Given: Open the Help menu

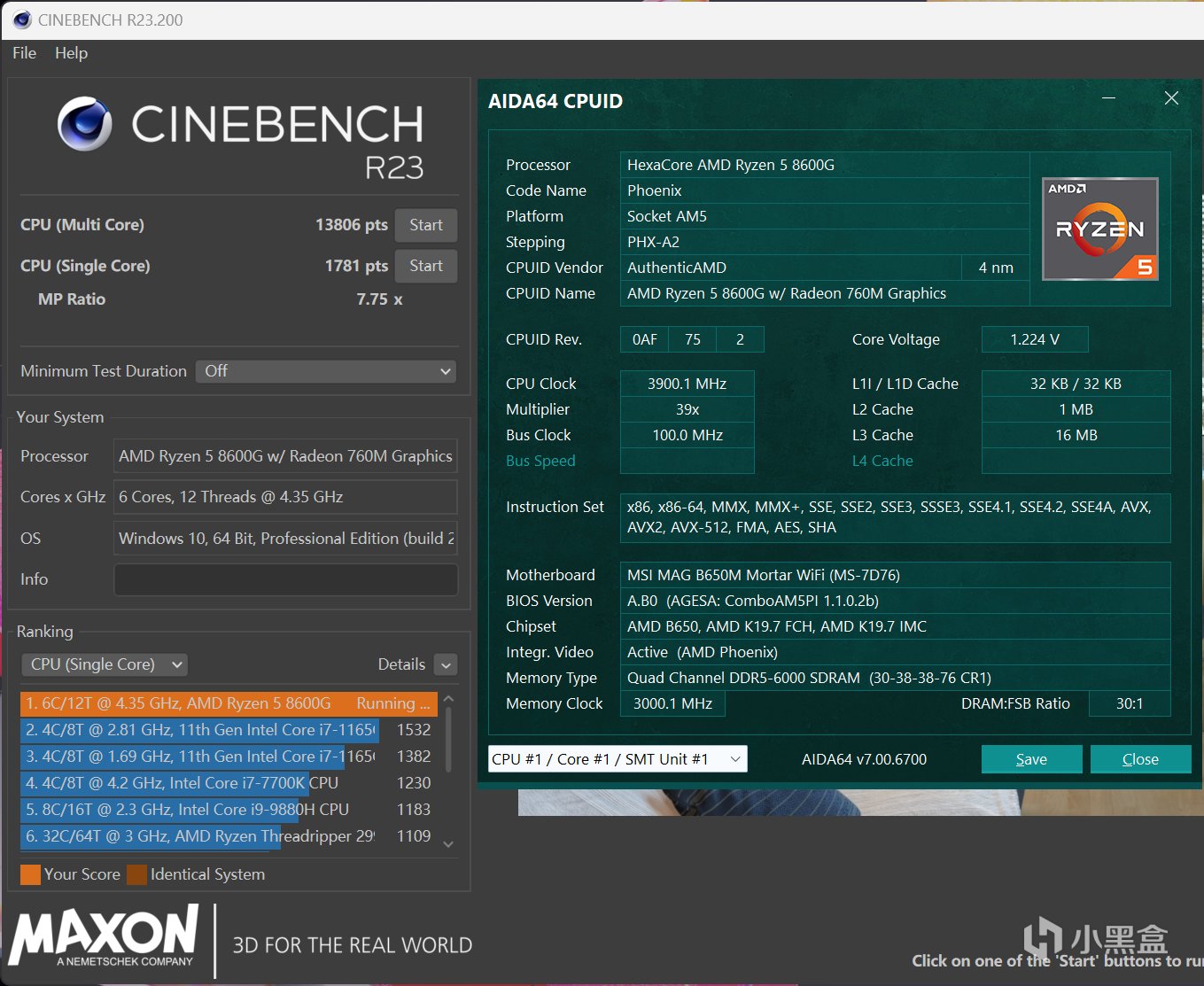Looking at the screenshot, I should (71, 53).
